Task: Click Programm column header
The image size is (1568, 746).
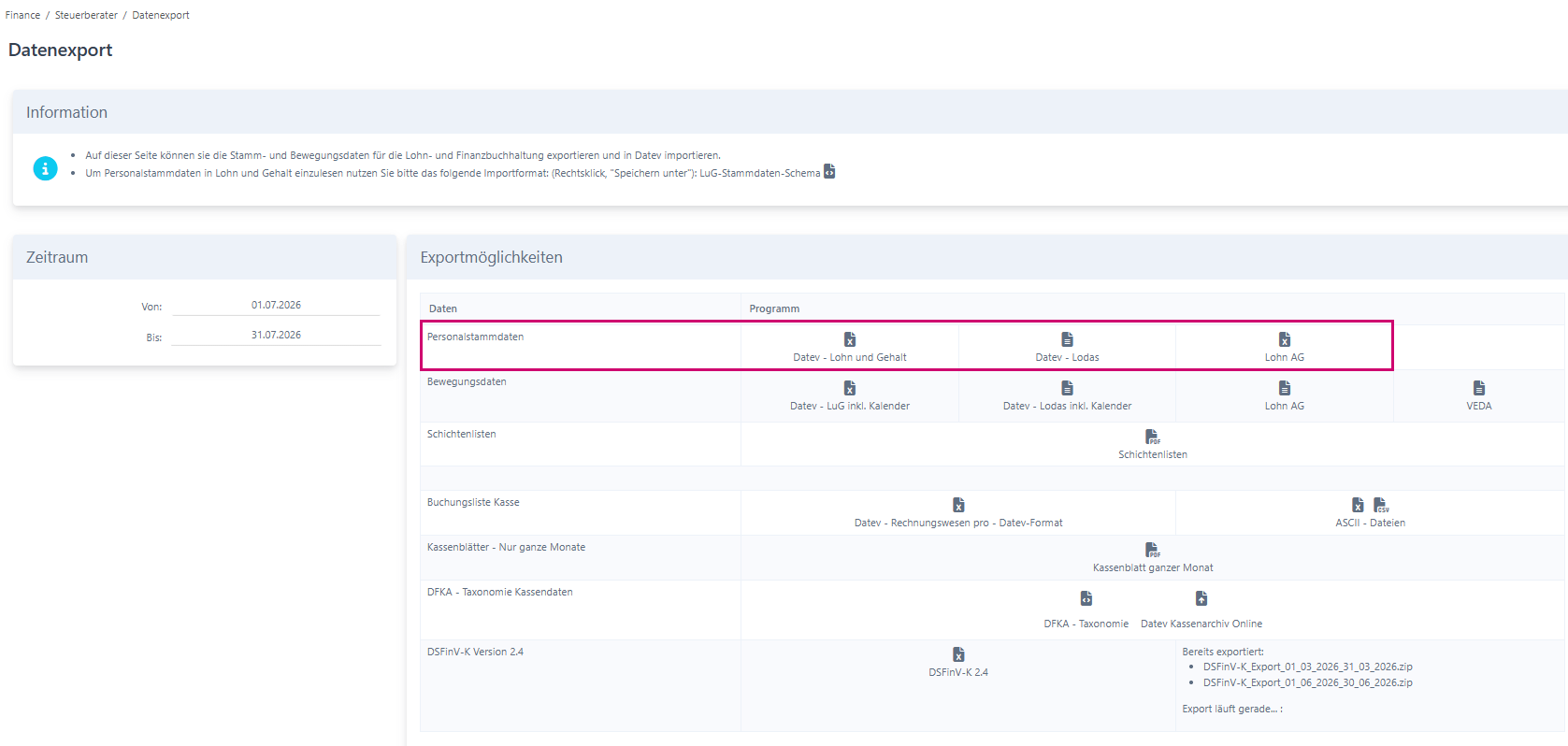Action: coord(774,308)
